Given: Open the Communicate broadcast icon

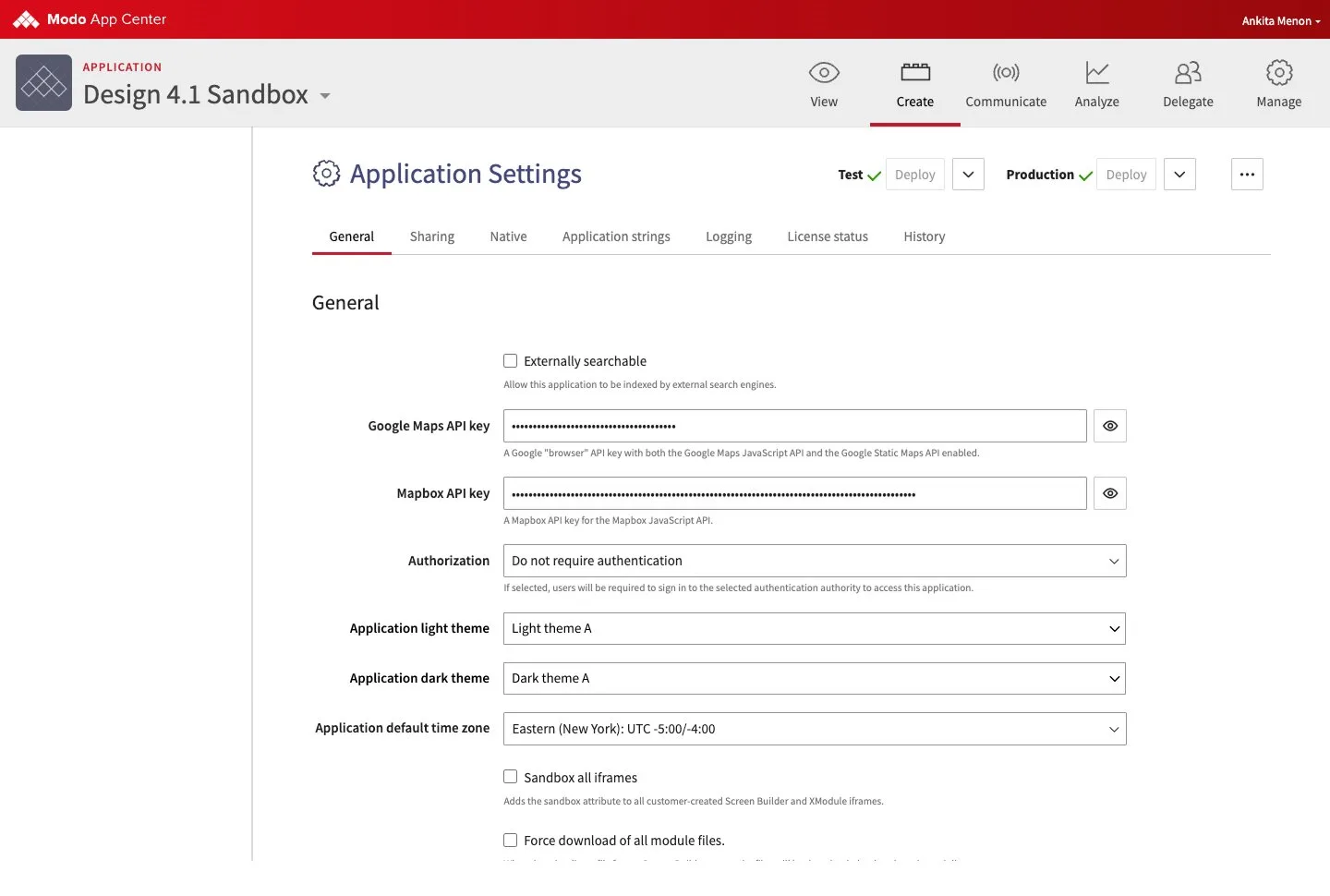Looking at the screenshot, I should 1006,72.
